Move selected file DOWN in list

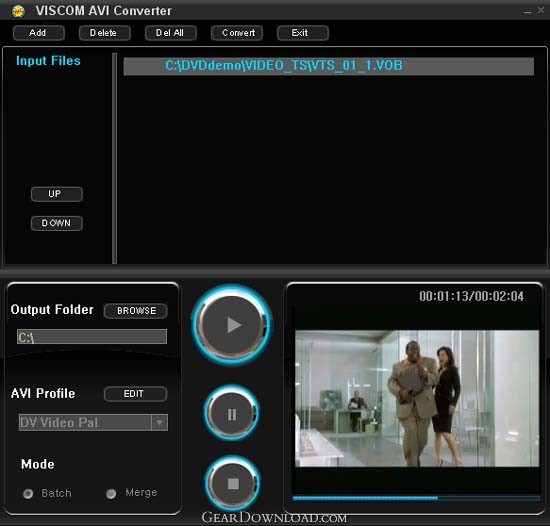[56, 223]
